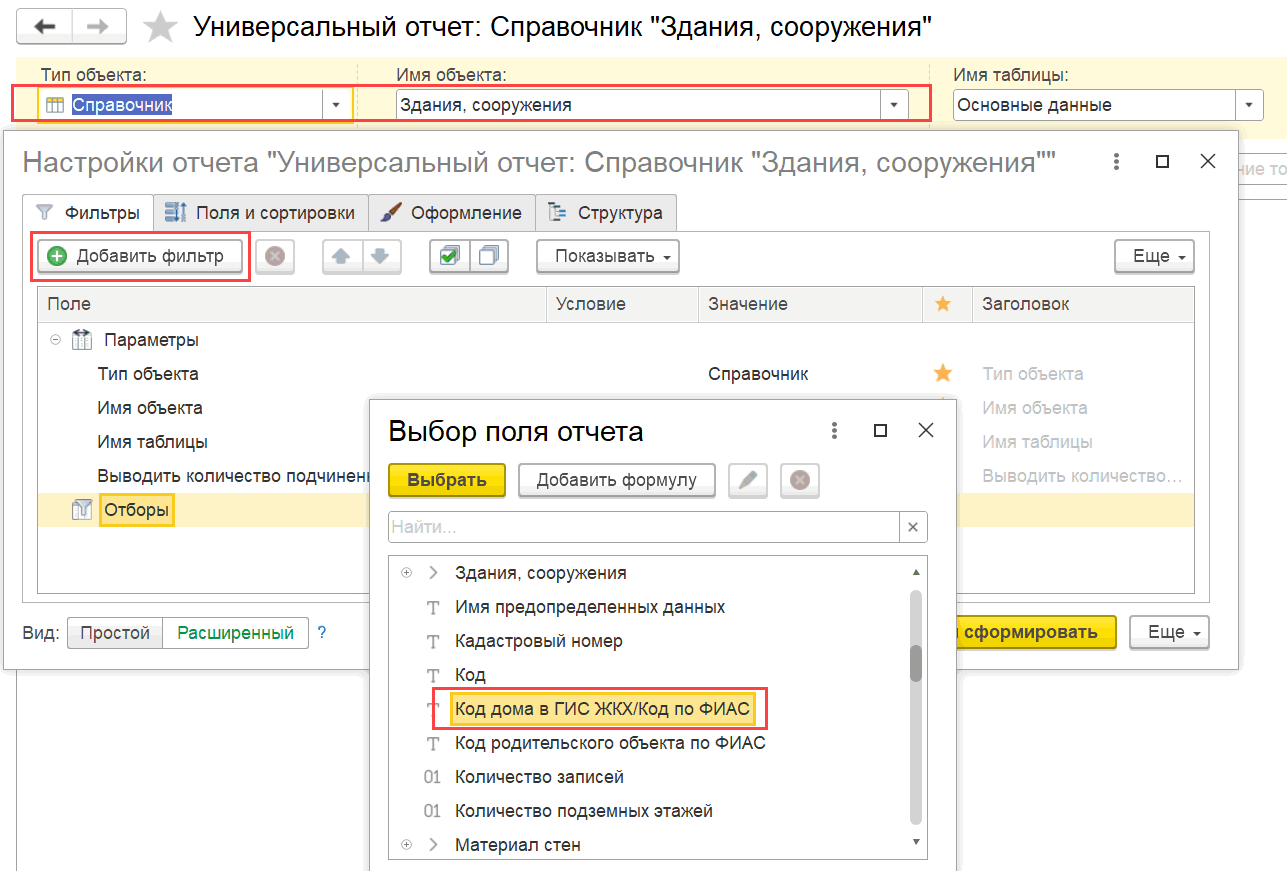The image size is (1287, 871).
Task: Collapse the 'Параметры' group
Action: pyautogui.click(x=54, y=340)
